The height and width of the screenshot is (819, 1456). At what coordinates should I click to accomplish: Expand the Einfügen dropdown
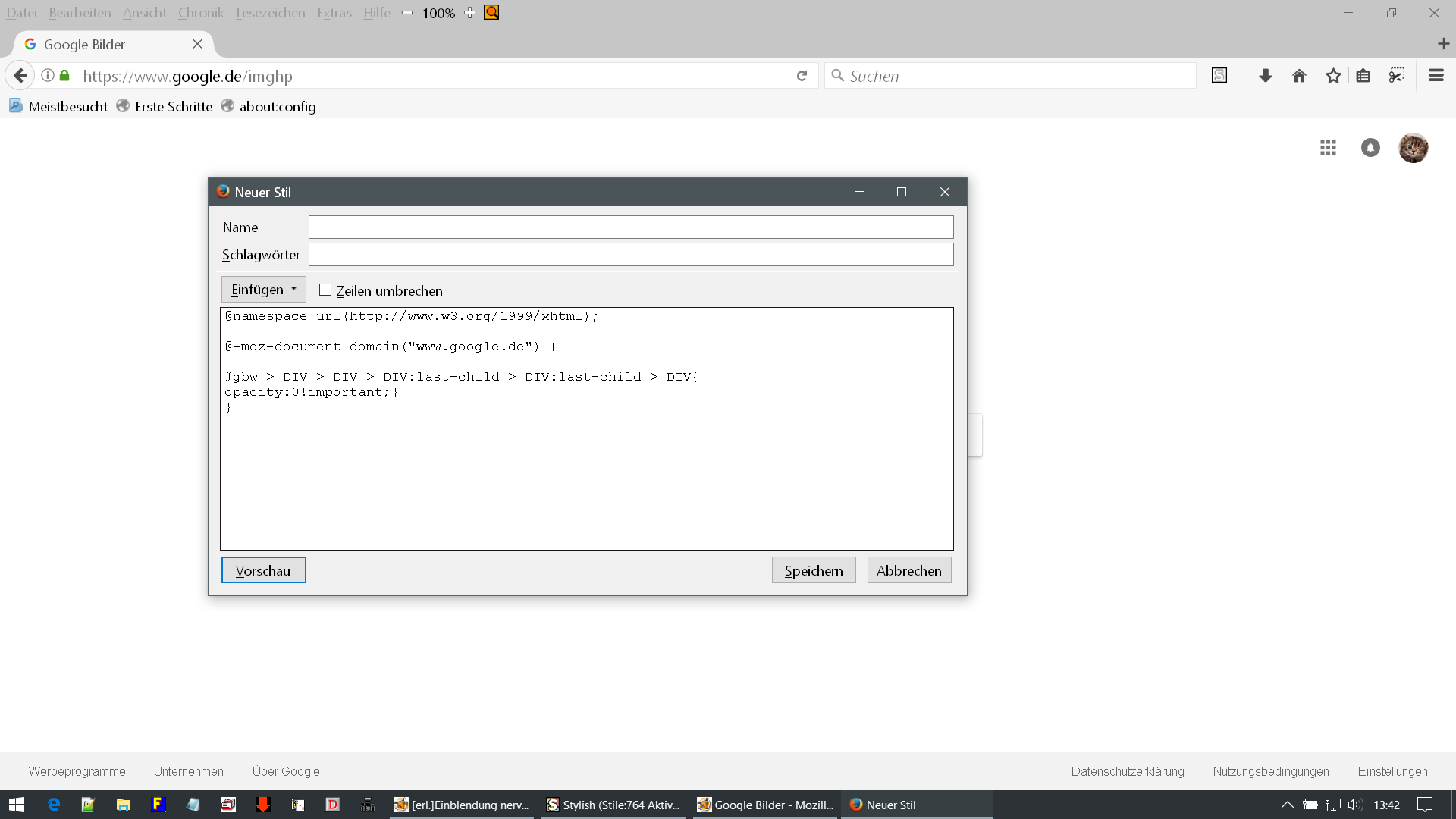[263, 290]
